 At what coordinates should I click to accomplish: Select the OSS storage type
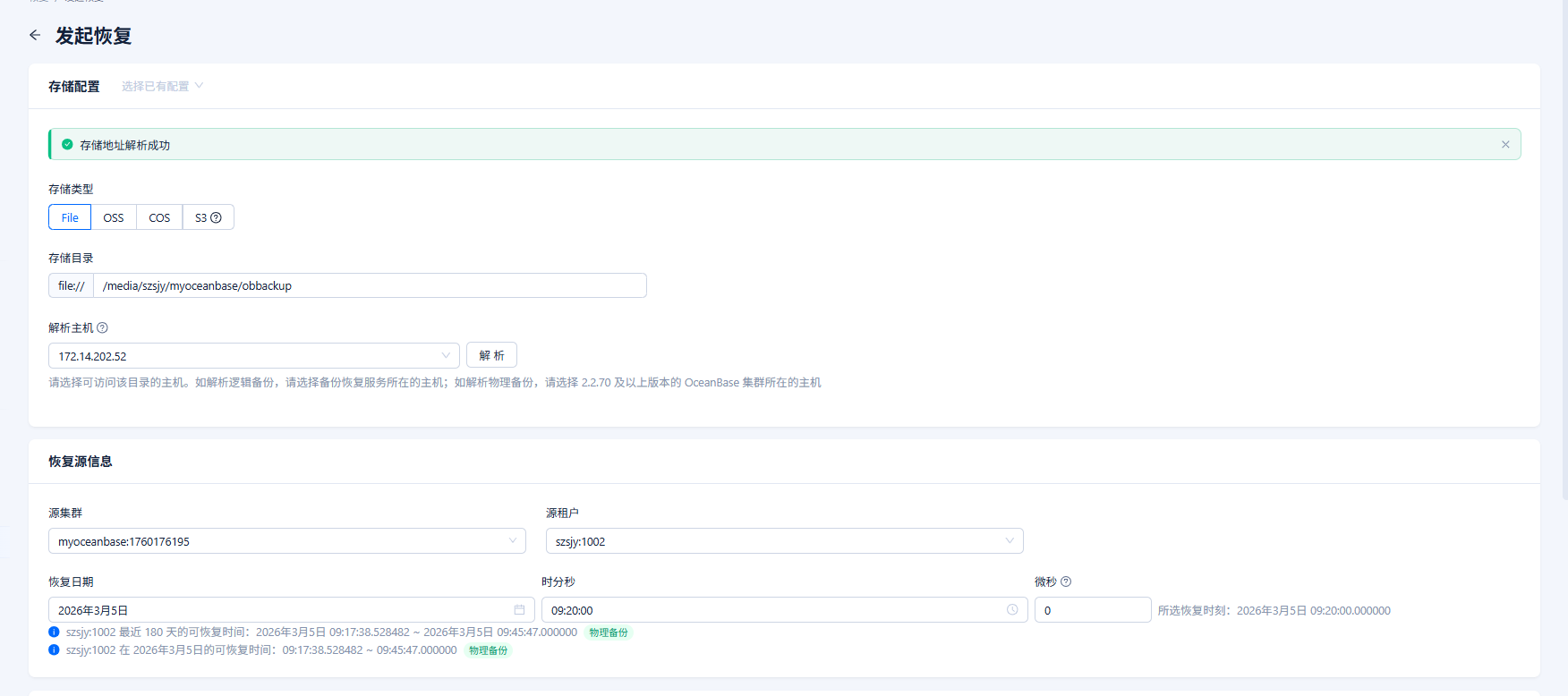[114, 217]
